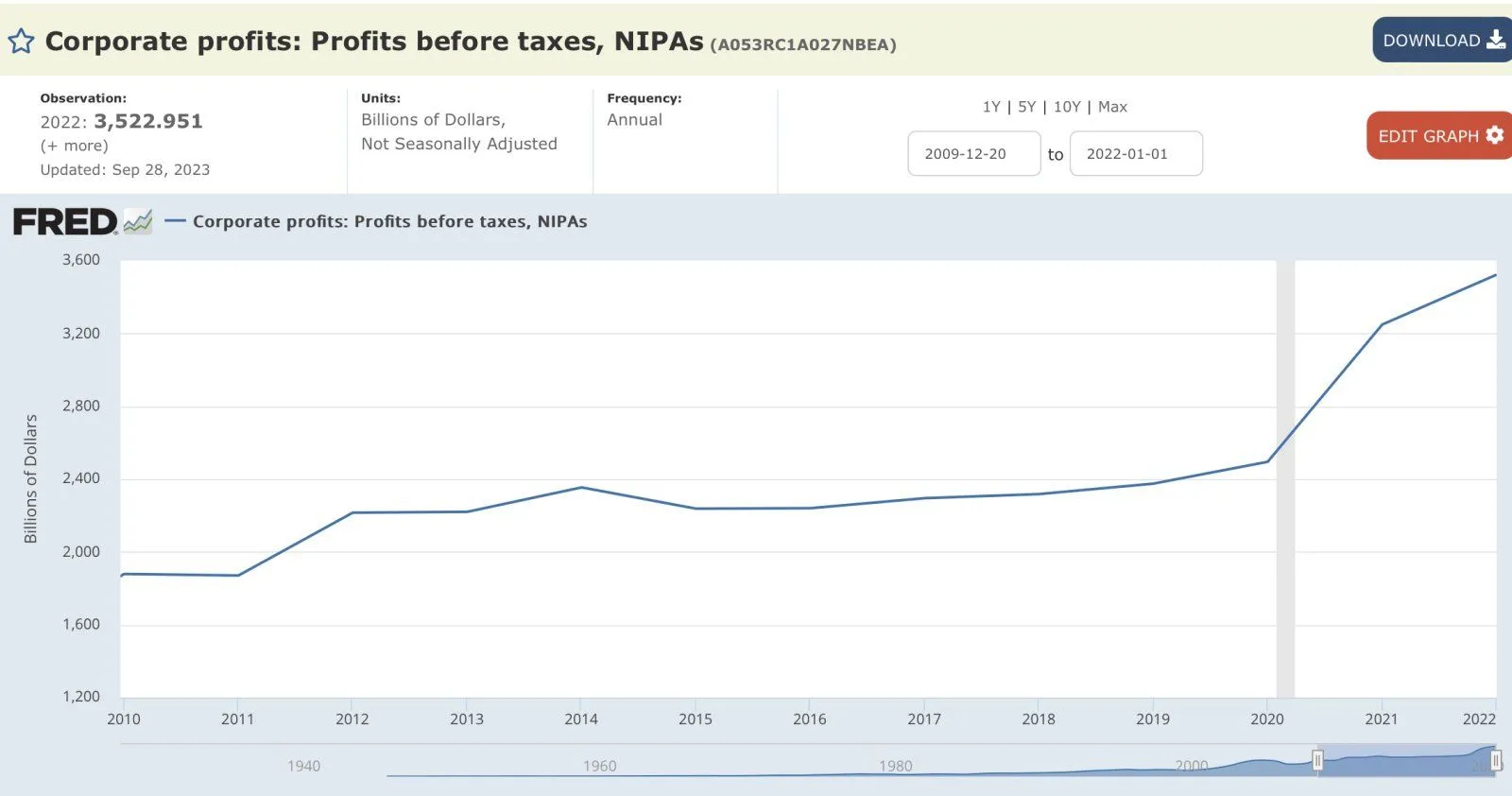The width and height of the screenshot is (1512, 796).
Task: Click the start date field showing 2009-12-20
Action: tap(973, 154)
